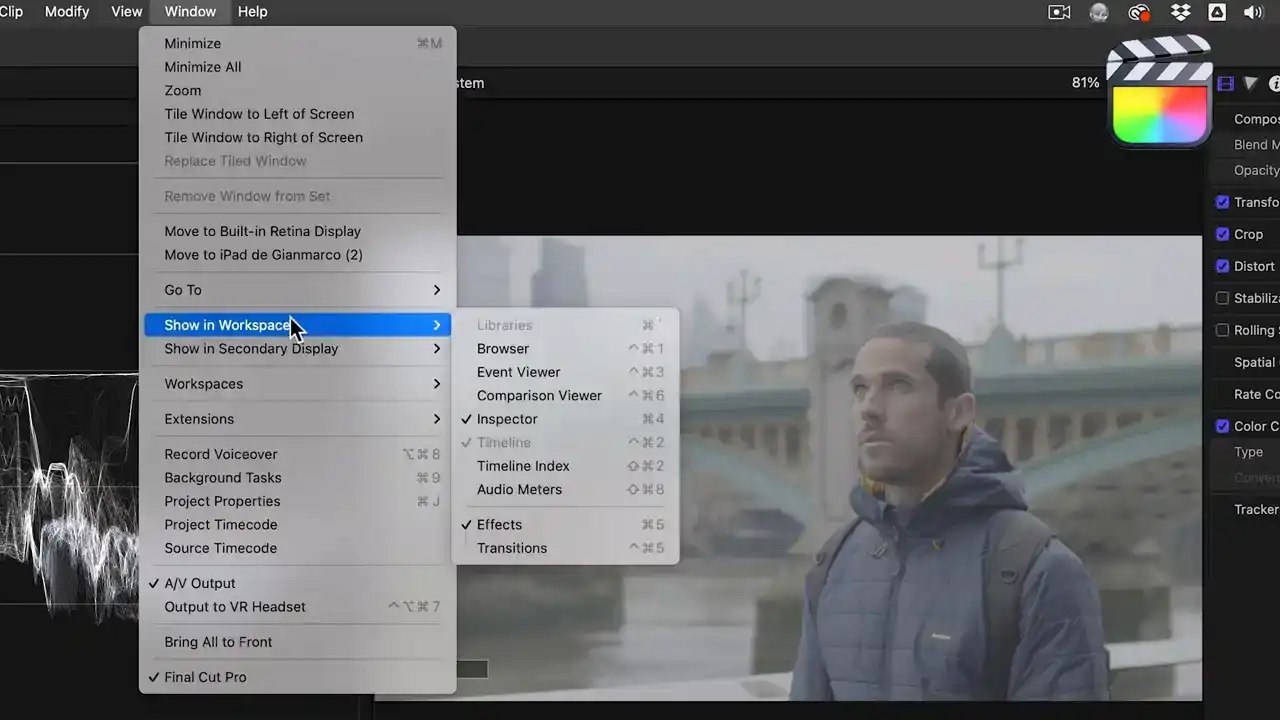Open the Video inspector filmstrip icon
The height and width of the screenshot is (720, 1280).
pyautogui.click(x=1225, y=84)
